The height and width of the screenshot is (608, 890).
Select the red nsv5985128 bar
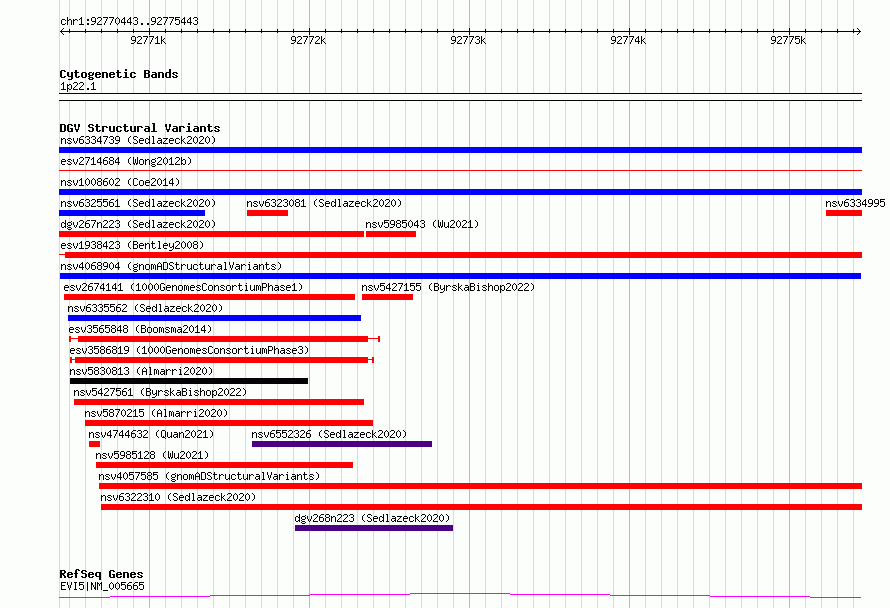click(x=224, y=465)
